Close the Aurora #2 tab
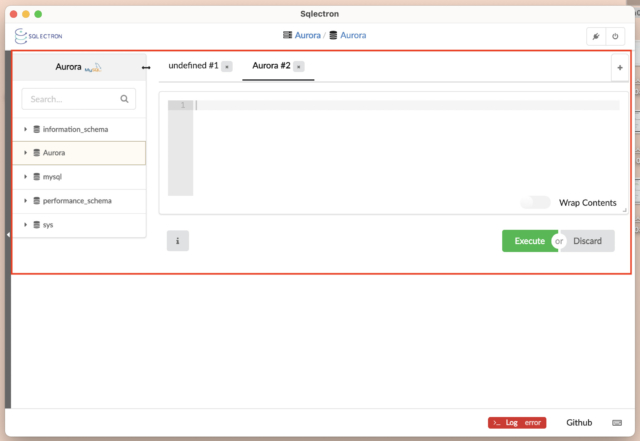640x441 pixels. pos(299,67)
